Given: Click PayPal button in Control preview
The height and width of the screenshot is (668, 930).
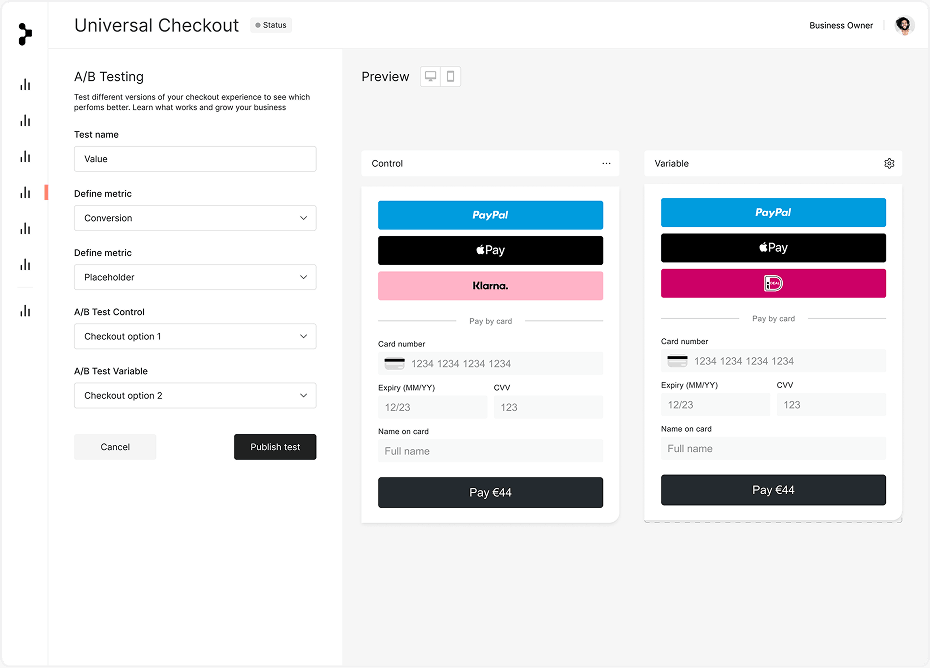Looking at the screenshot, I should point(491,215).
